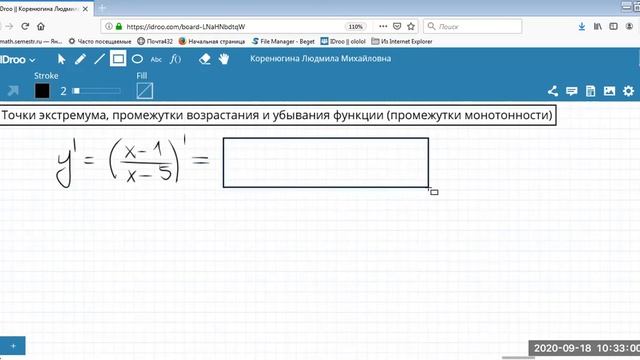This screenshot has width=640, height=360.
Task: Select the Line tool
Action: (x=99, y=59)
